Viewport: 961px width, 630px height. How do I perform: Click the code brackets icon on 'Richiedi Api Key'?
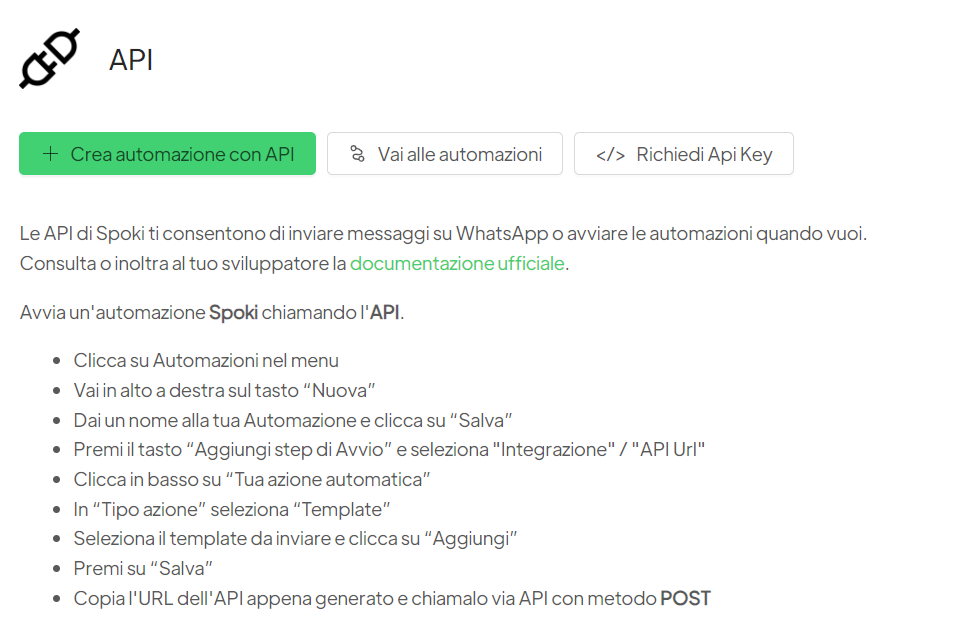point(611,153)
